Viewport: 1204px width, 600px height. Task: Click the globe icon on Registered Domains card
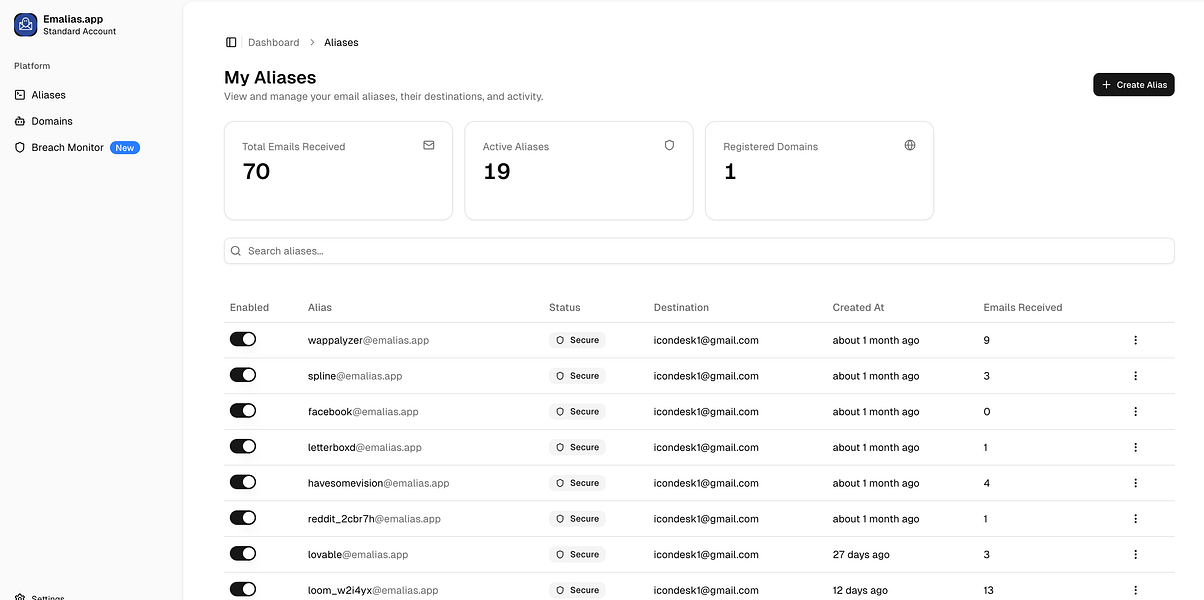[x=909, y=144]
